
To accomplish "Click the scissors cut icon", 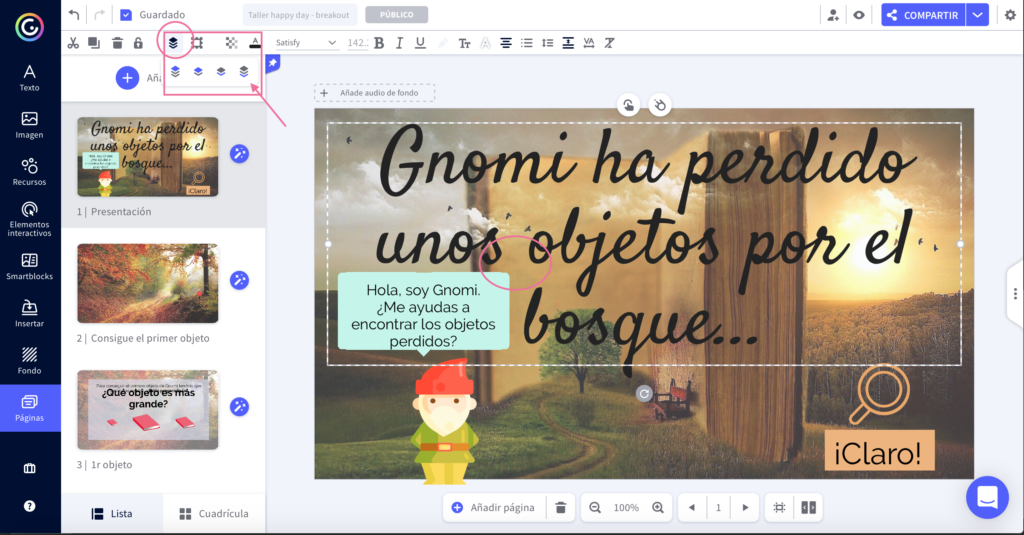I will 73,43.
